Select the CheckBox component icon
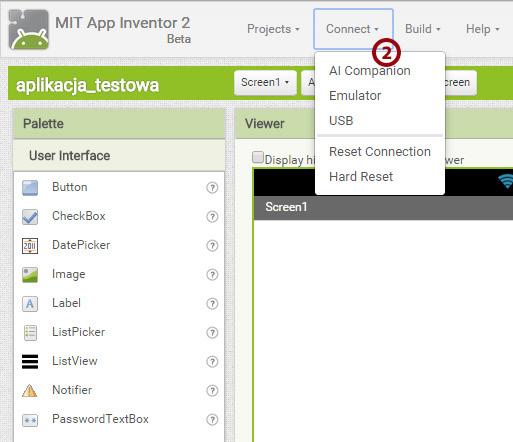 pos(30,217)
